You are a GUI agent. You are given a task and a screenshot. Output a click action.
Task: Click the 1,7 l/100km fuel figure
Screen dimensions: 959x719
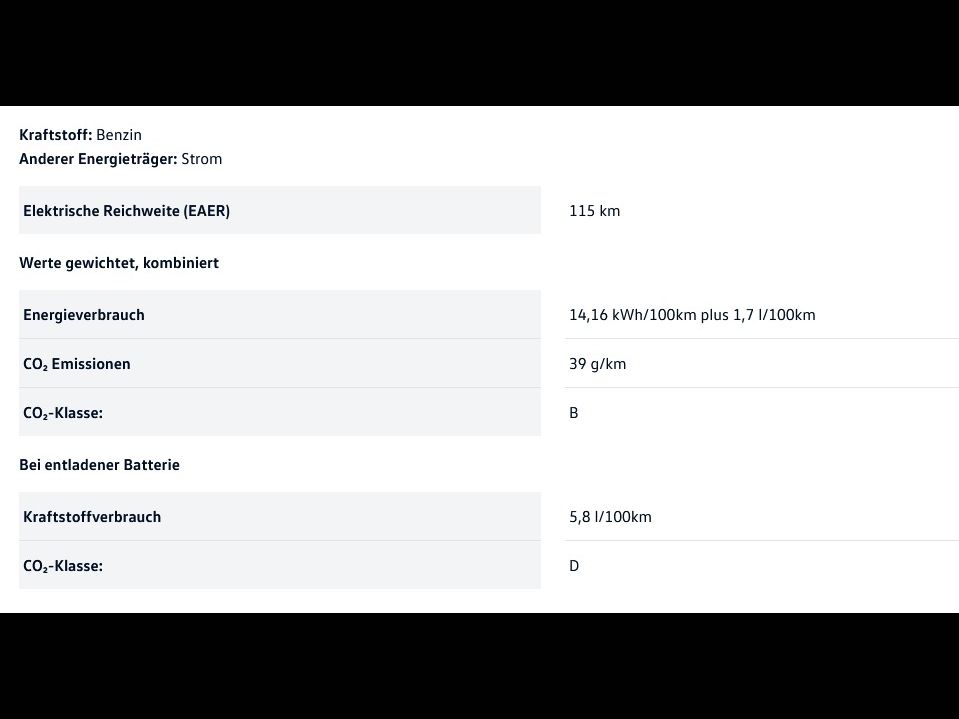click(x=774, y=315)
